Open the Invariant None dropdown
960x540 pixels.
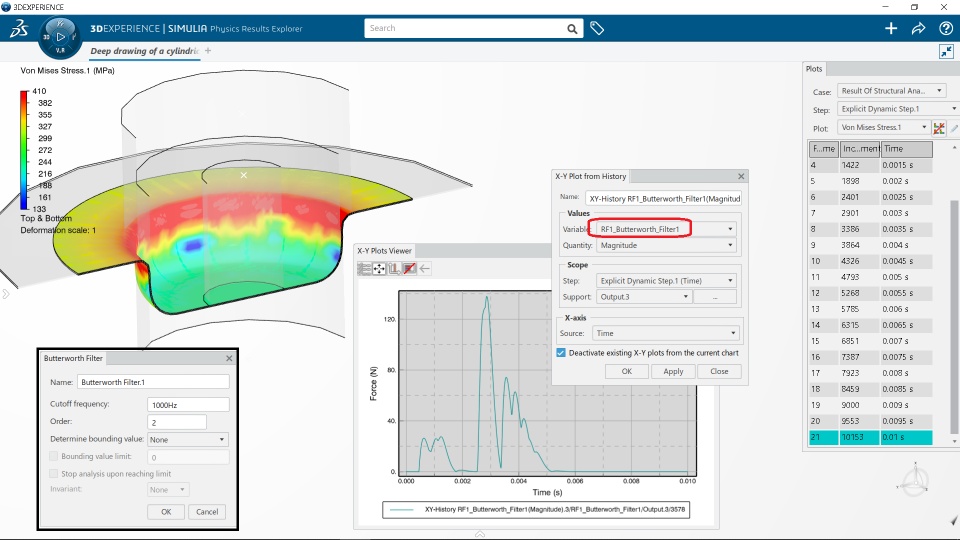click(x=168, y=490)
